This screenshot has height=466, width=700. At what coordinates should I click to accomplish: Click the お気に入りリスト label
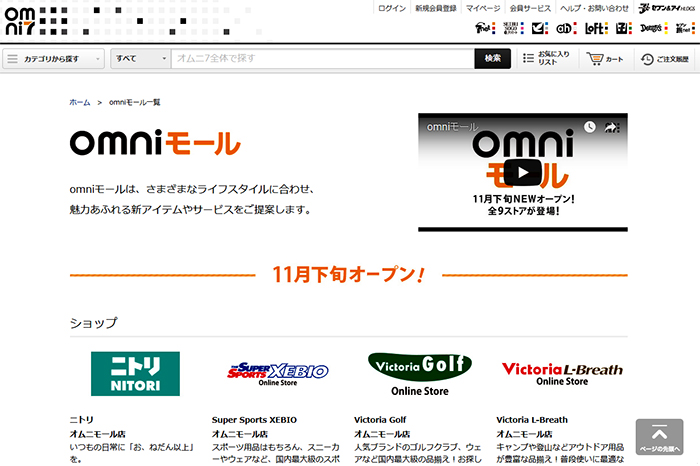(554, 58)
